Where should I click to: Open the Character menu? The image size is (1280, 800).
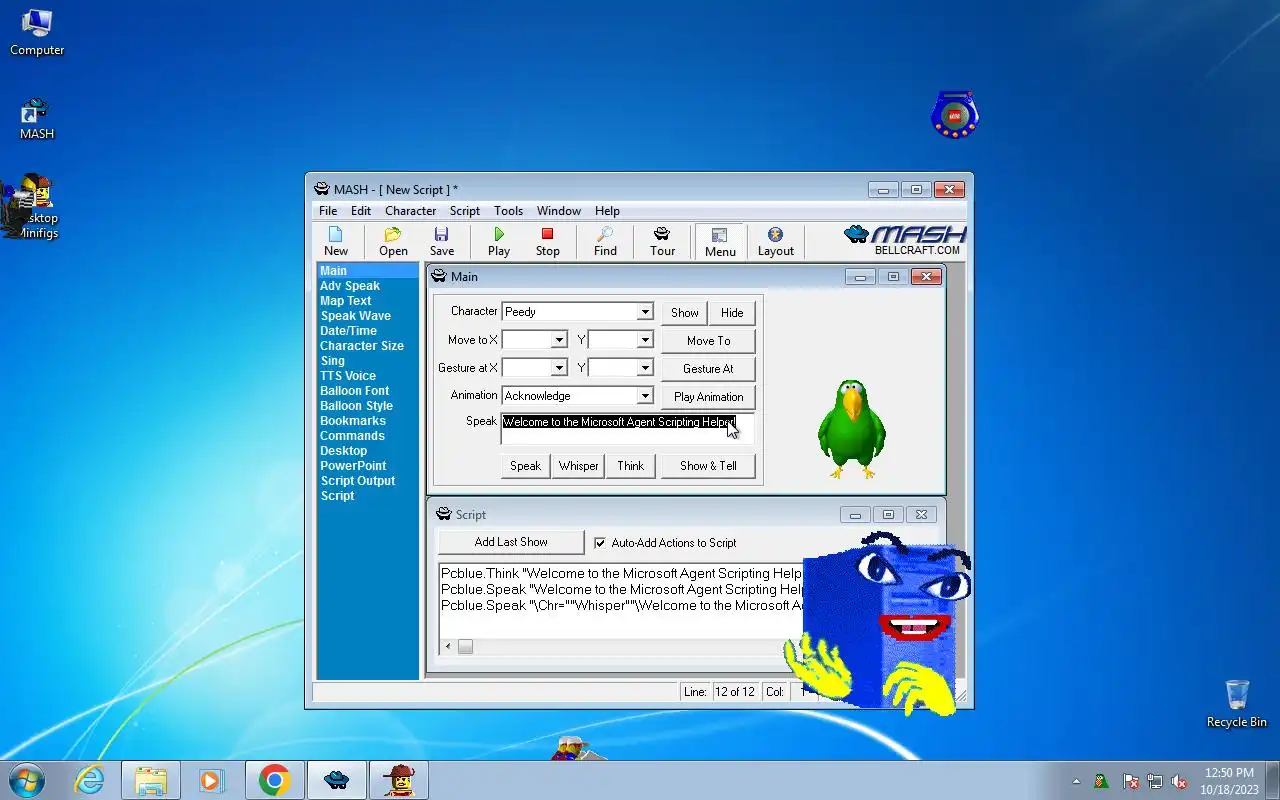point(410,211)
